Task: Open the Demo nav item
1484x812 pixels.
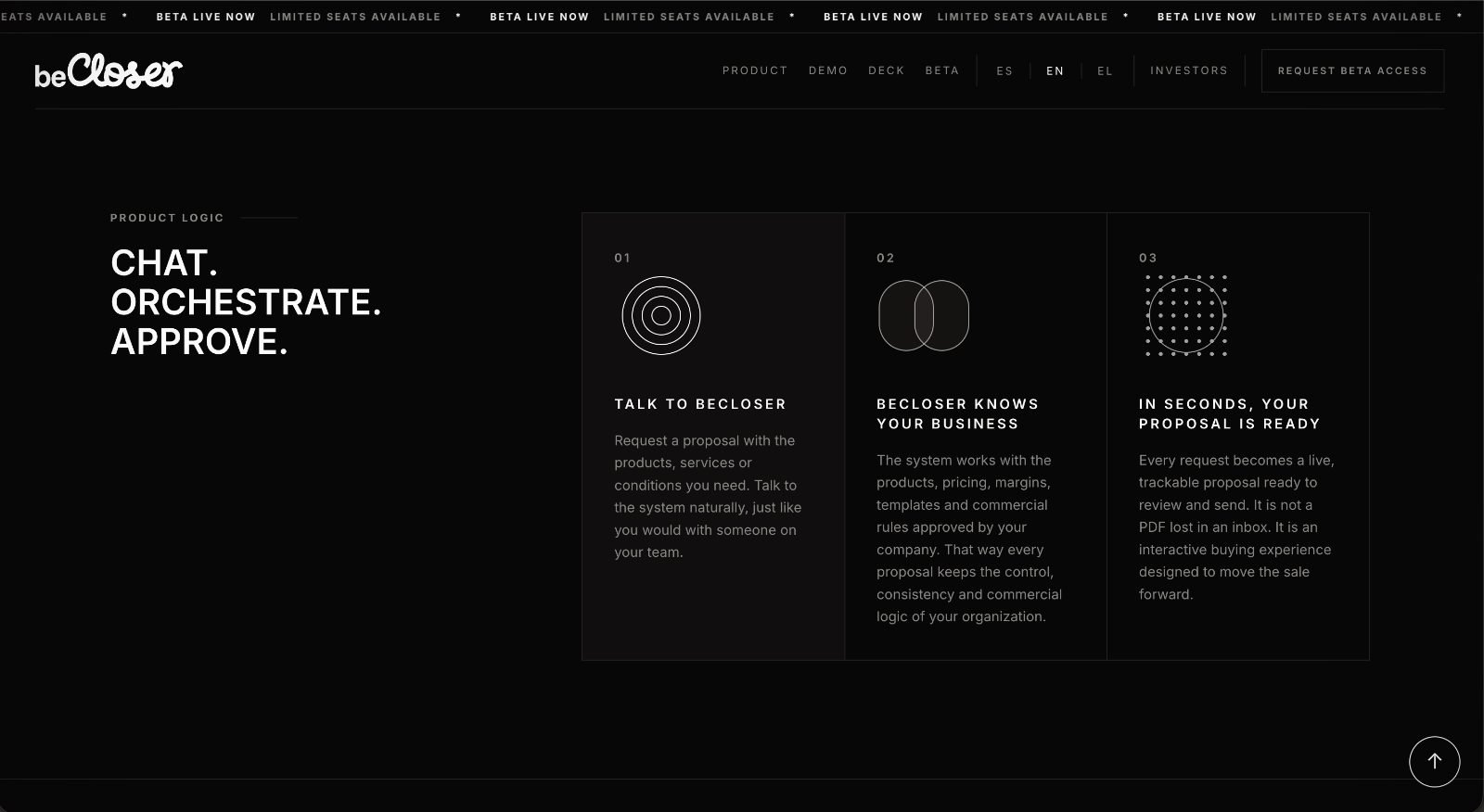Action: [x=828, y=70]
